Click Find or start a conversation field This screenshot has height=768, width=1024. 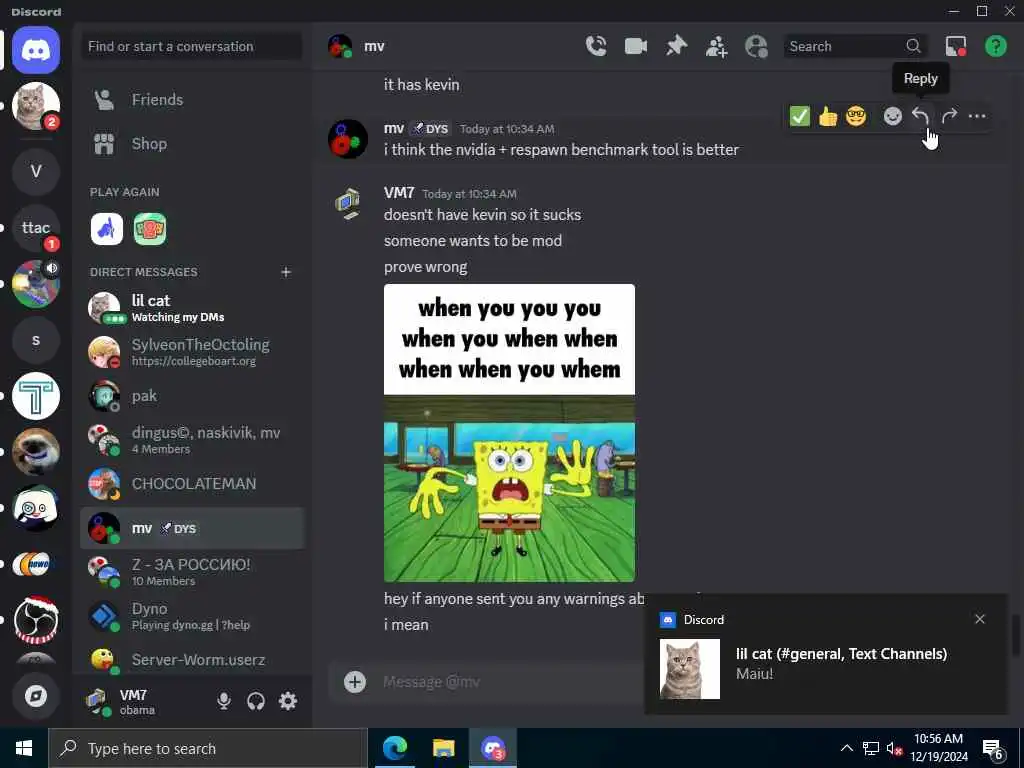(192, 46)
